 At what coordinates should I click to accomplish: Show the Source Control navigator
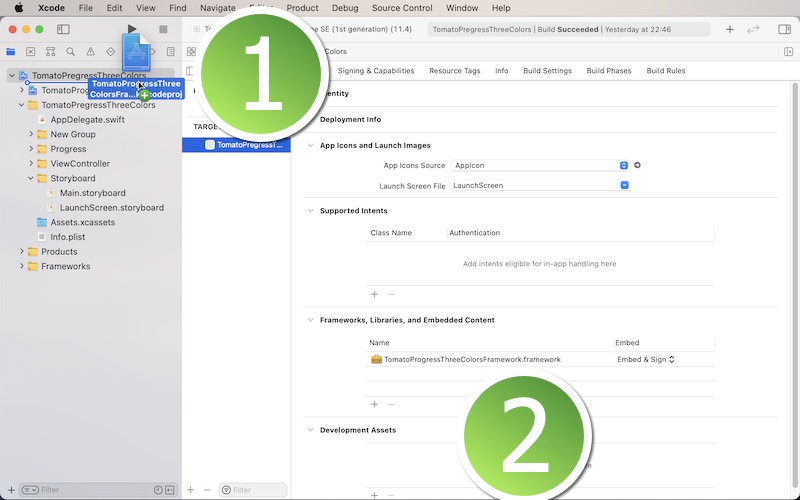pyautogui.click(x=31, y=52)
